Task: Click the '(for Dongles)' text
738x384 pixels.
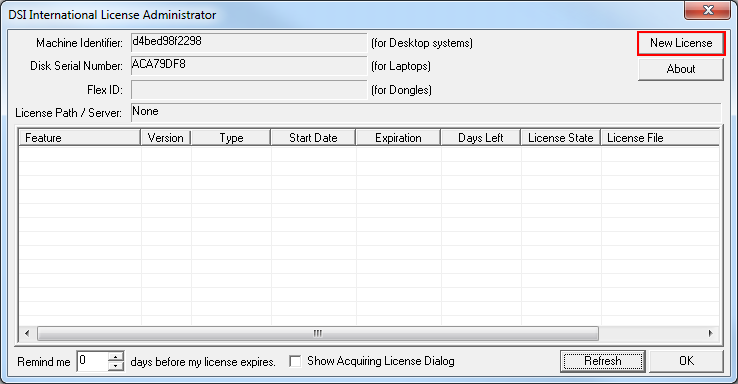Action: point(401,90)
